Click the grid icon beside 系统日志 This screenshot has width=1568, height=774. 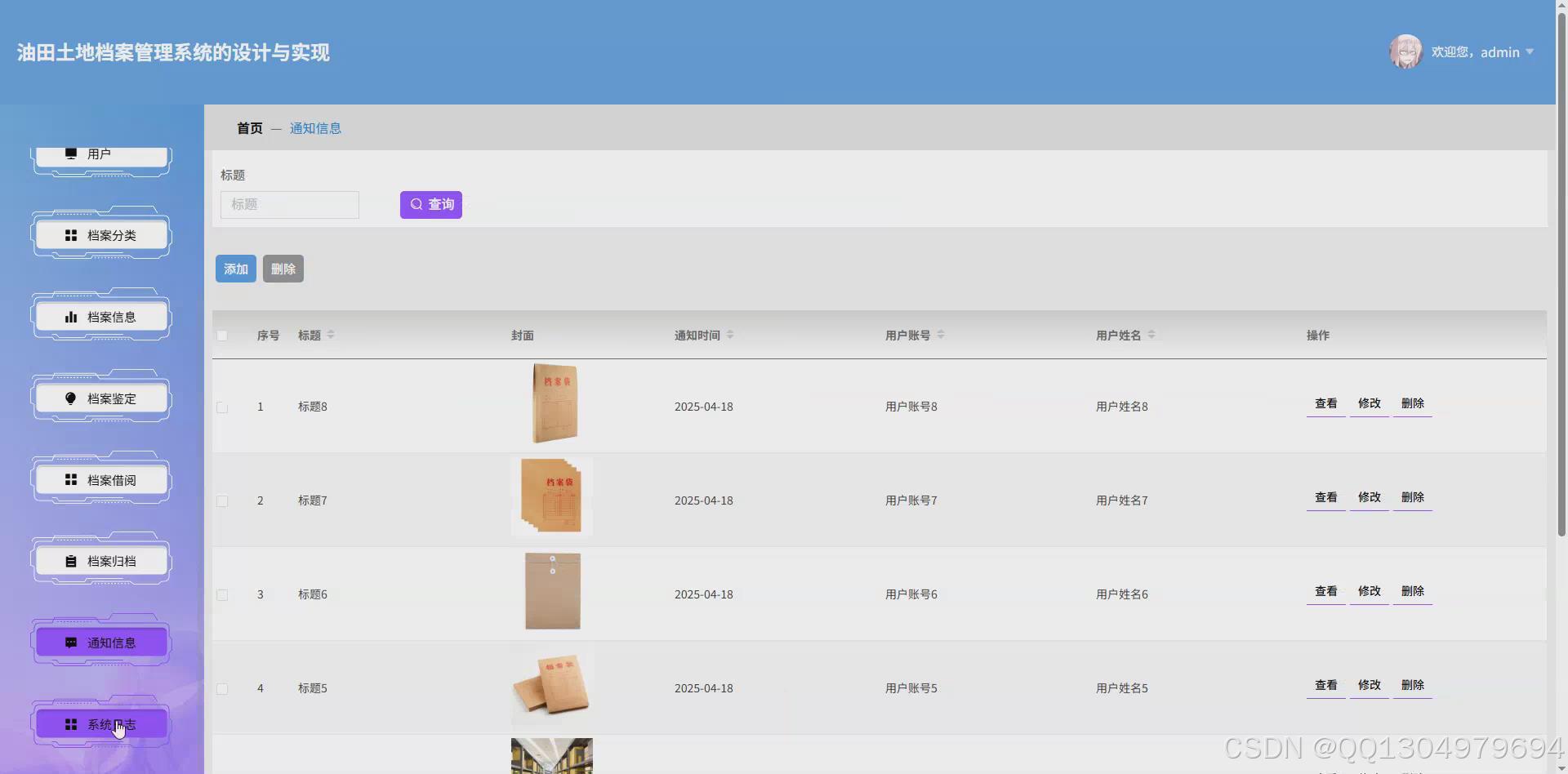coord(71,724)
